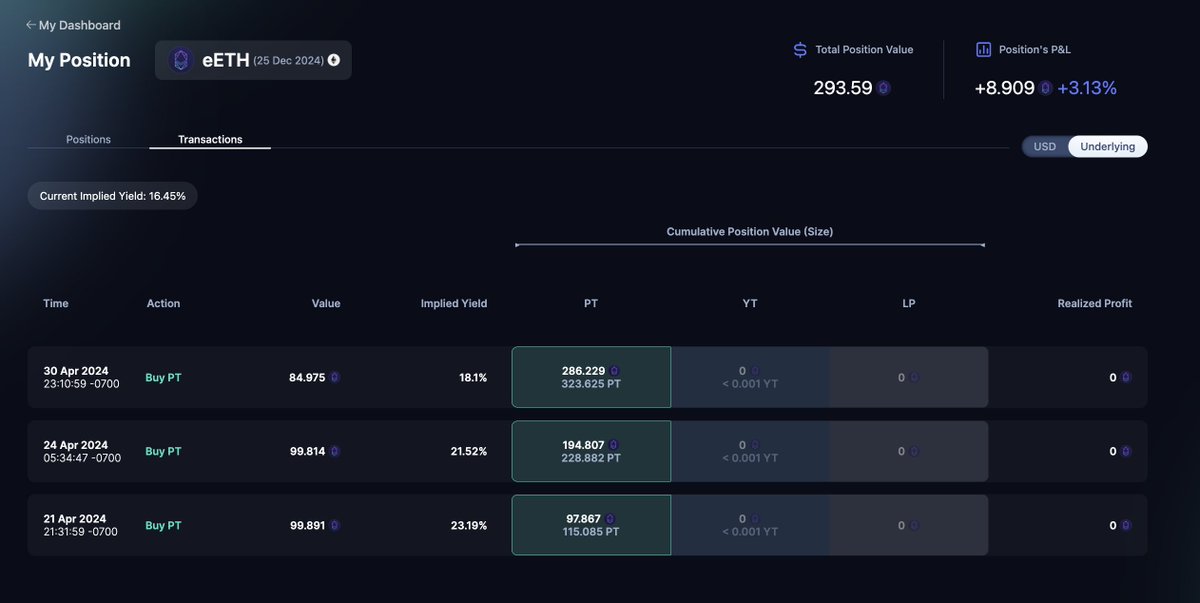This screenshot has width=1200, height=603.
Task: Click the My Position heading
Action: coord(79,60)
